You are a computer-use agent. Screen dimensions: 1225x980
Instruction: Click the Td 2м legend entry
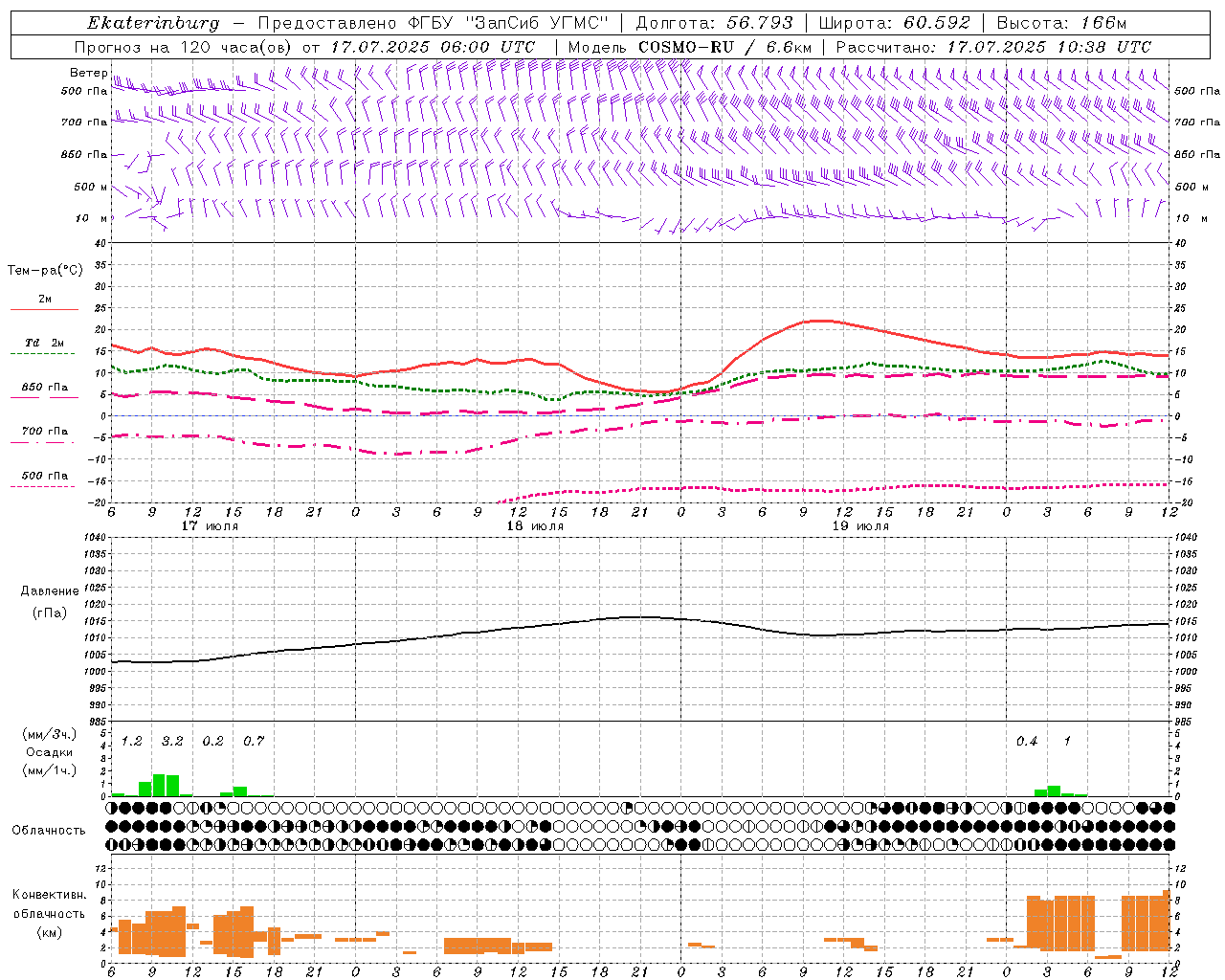click(45, 343)
